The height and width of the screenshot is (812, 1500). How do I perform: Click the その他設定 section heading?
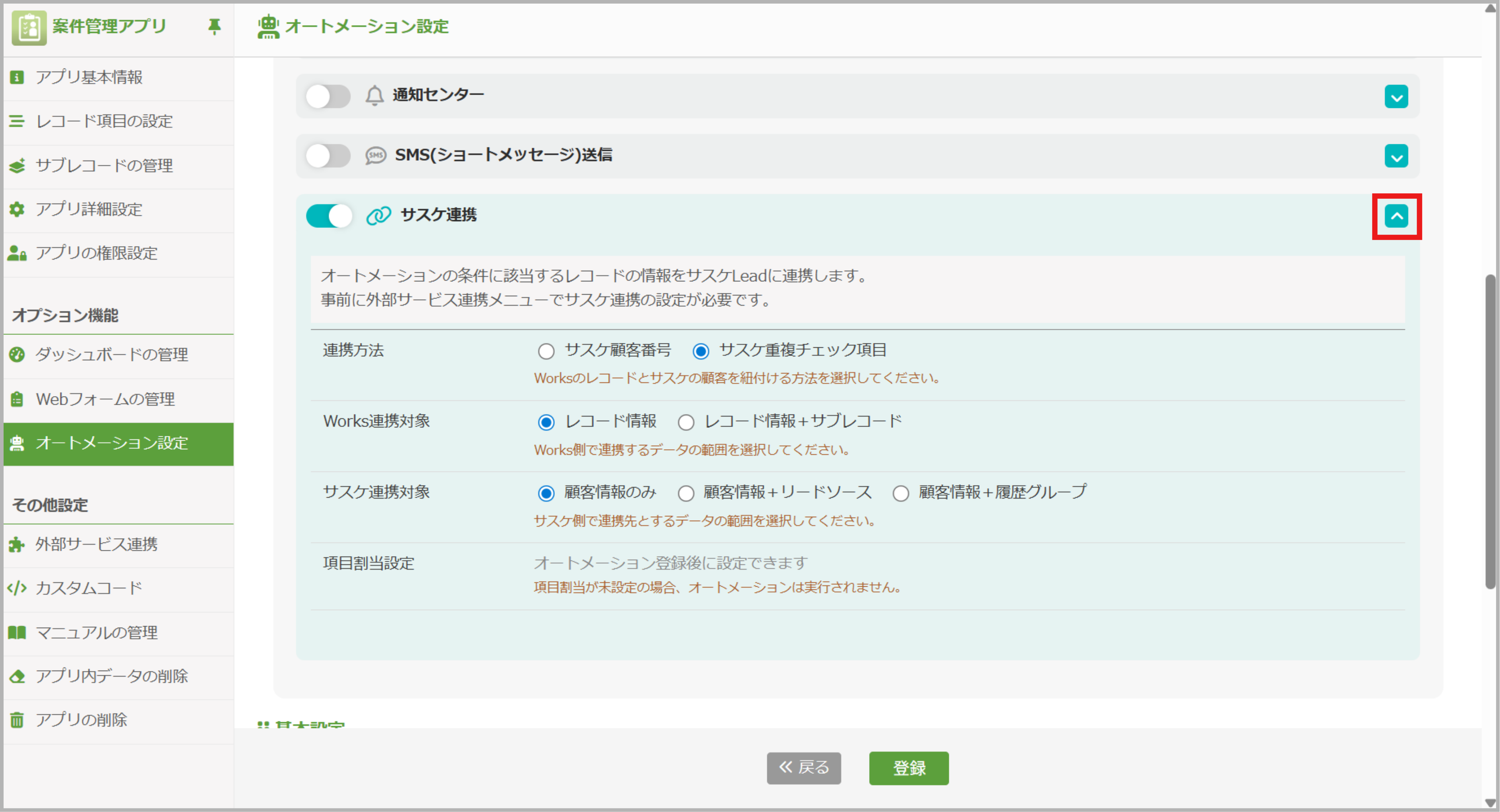50,505
